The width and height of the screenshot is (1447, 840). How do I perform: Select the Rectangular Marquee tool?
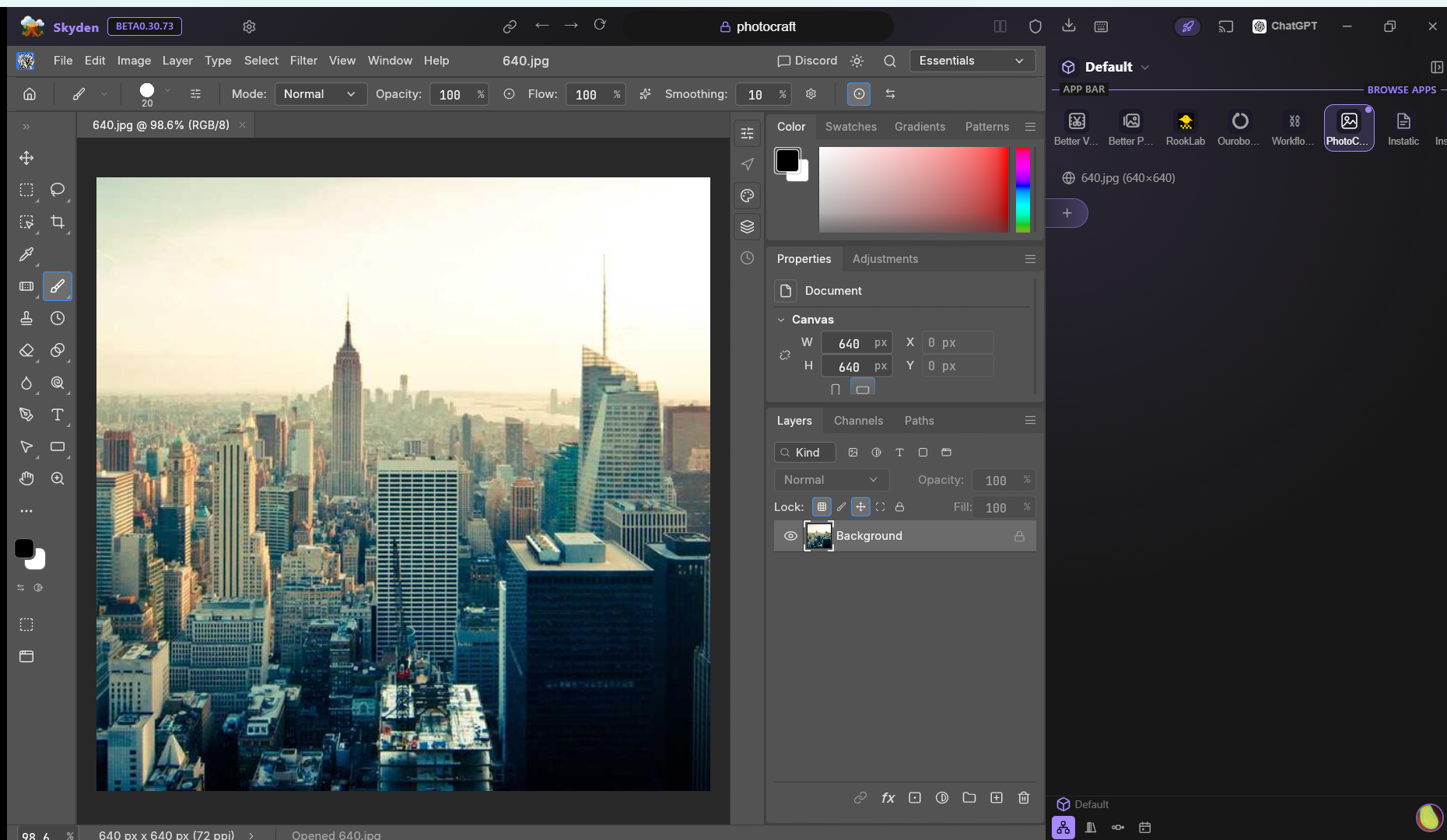[26, 190]
